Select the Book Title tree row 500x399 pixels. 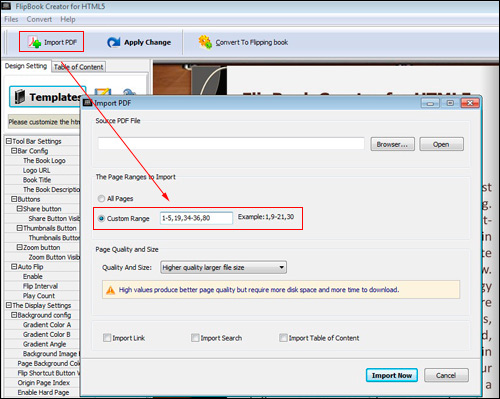click(42, 180)
